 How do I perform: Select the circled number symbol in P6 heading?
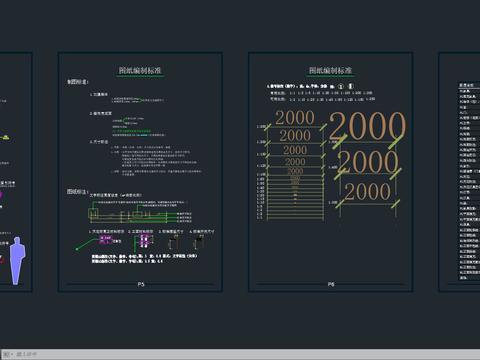(x=341, y=86)
